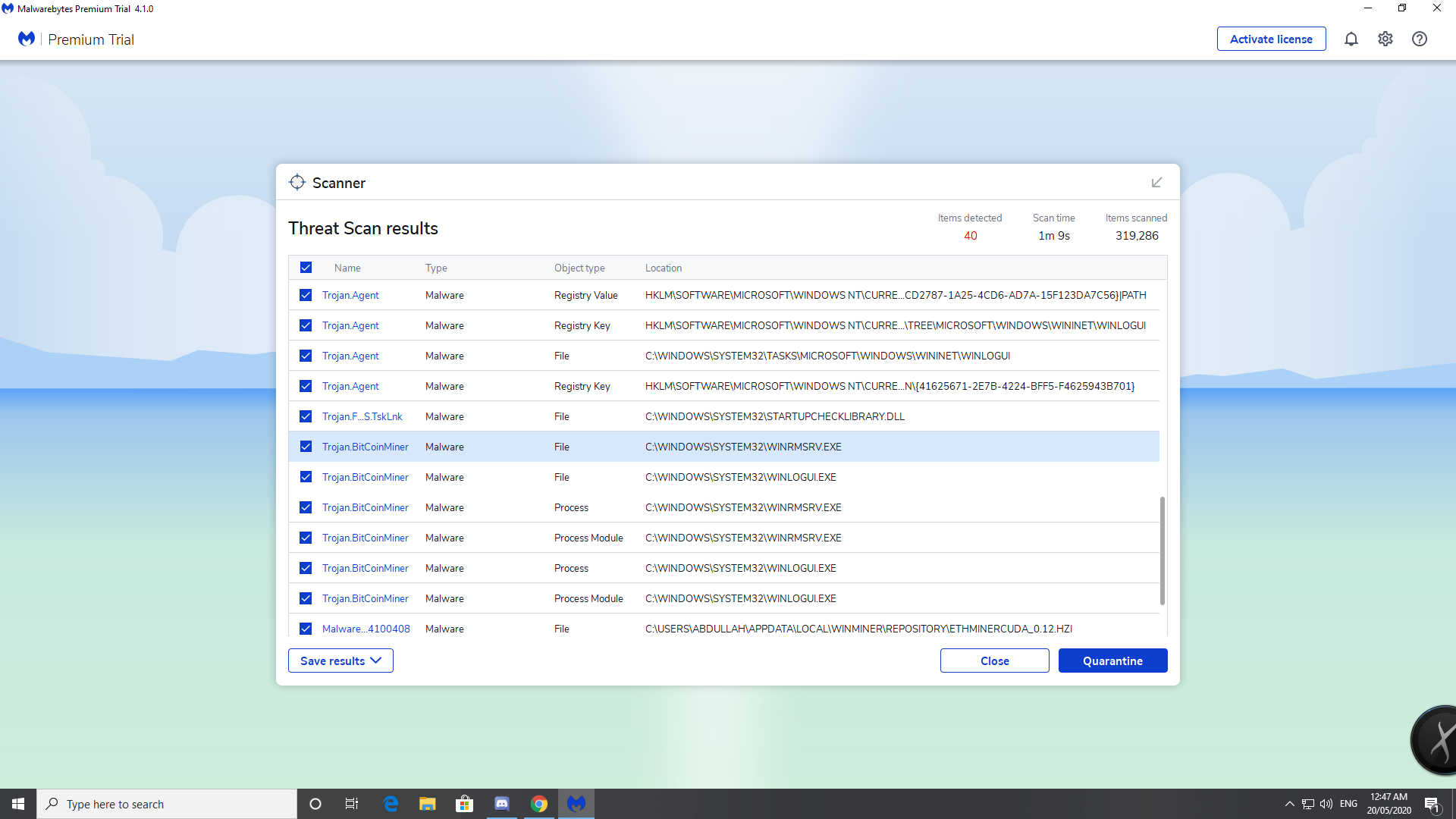Open the notifications bell icon
The image size is (1456, 819).
pyautogui.click(x=1351, y=39)
